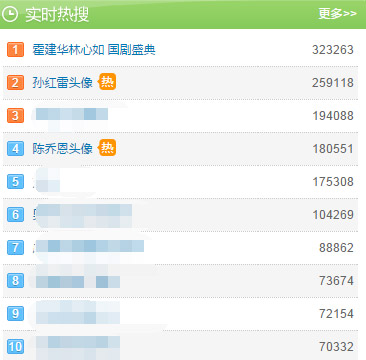Click search count 323263
This screenshot has width=366, height=360.
tap(333, 50)
